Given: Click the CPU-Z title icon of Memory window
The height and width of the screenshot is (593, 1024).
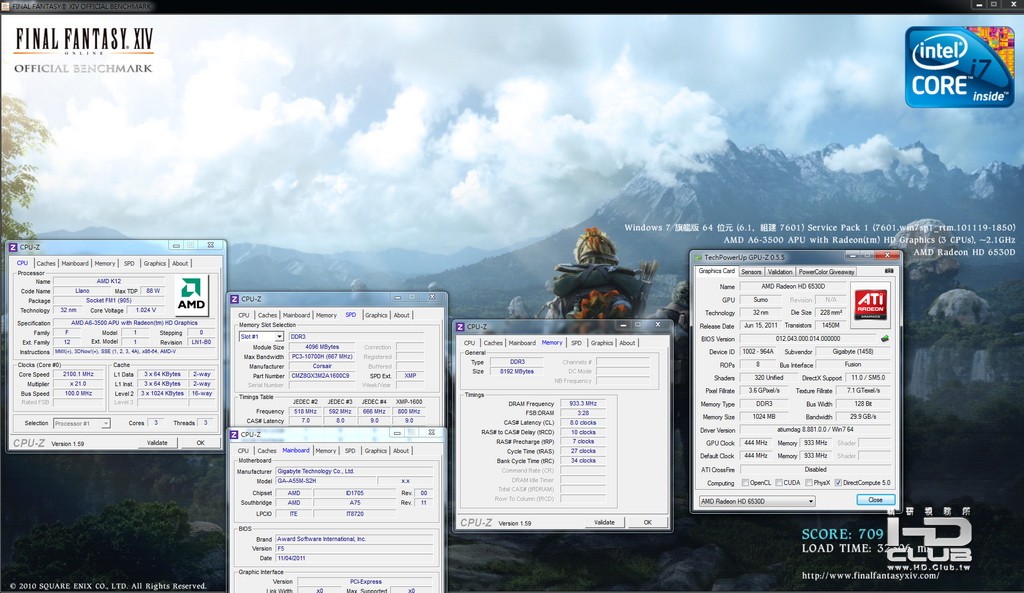Looking at the screenshot, I should point(459,325).
